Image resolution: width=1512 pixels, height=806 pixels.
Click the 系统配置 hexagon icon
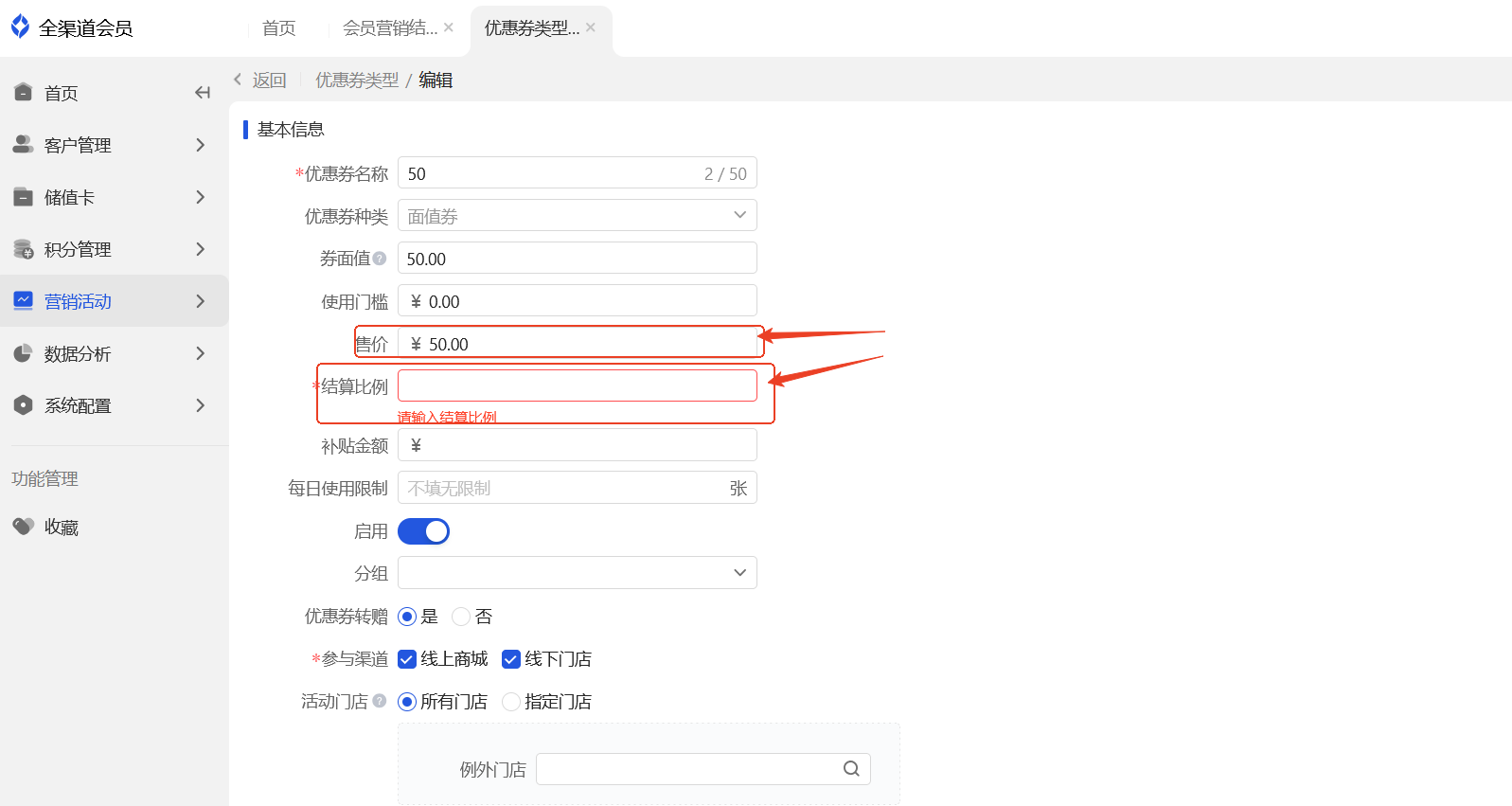24,405
